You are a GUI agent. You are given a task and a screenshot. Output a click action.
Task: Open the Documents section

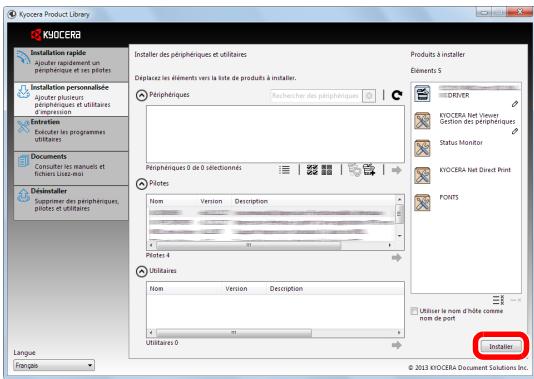click(71, 168)
